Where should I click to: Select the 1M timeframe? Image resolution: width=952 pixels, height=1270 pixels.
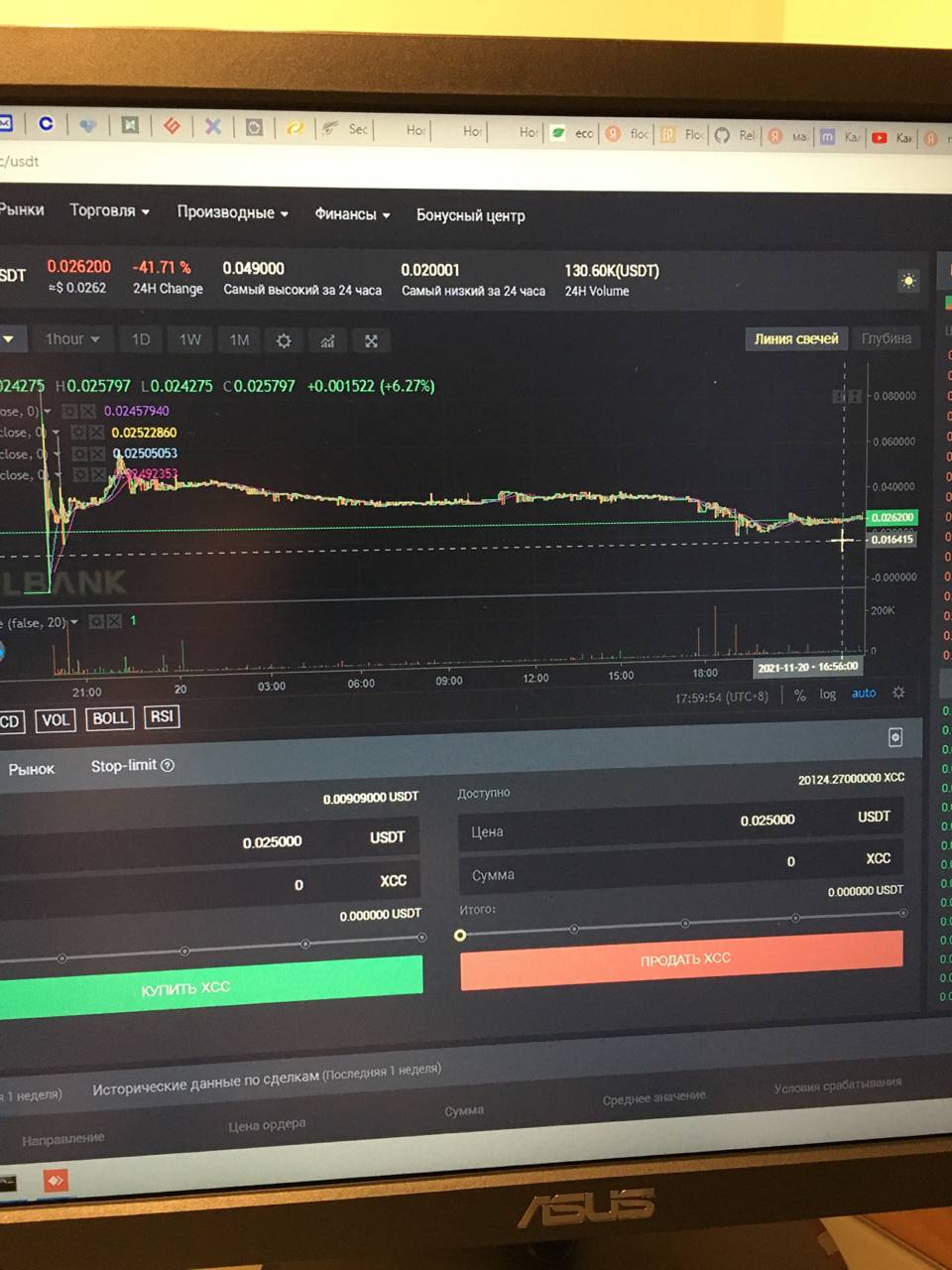[239, 340]
